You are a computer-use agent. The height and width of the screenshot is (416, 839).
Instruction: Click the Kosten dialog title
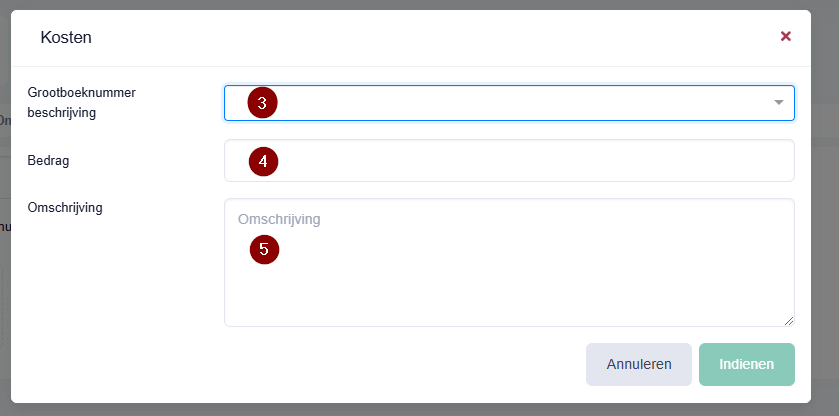click(x=66, y=37)
